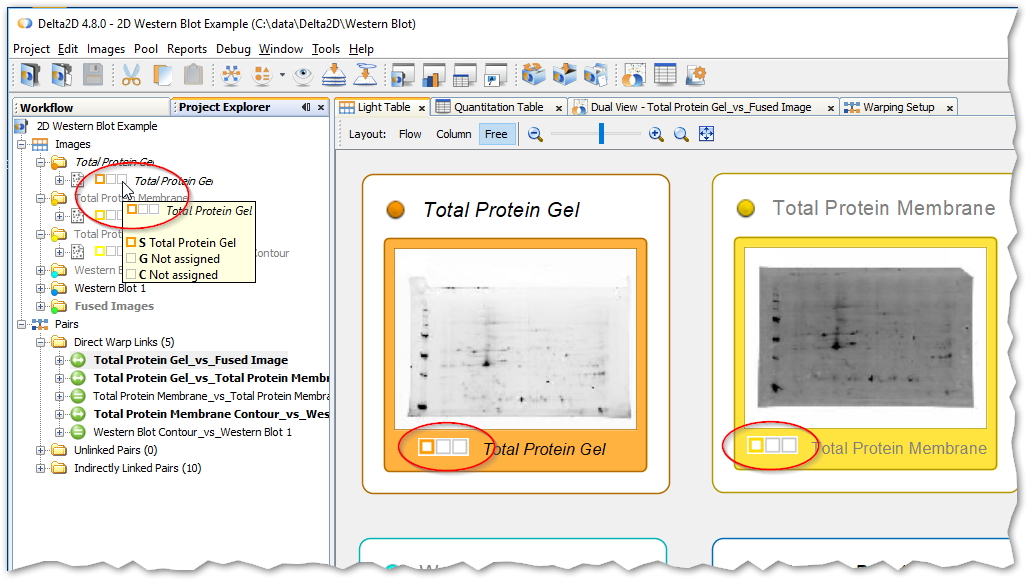This screenshot has width=1029, height=582.
Task: Toggle the C Not assigned channel checkbox
Action: click(x=132, y=272)
